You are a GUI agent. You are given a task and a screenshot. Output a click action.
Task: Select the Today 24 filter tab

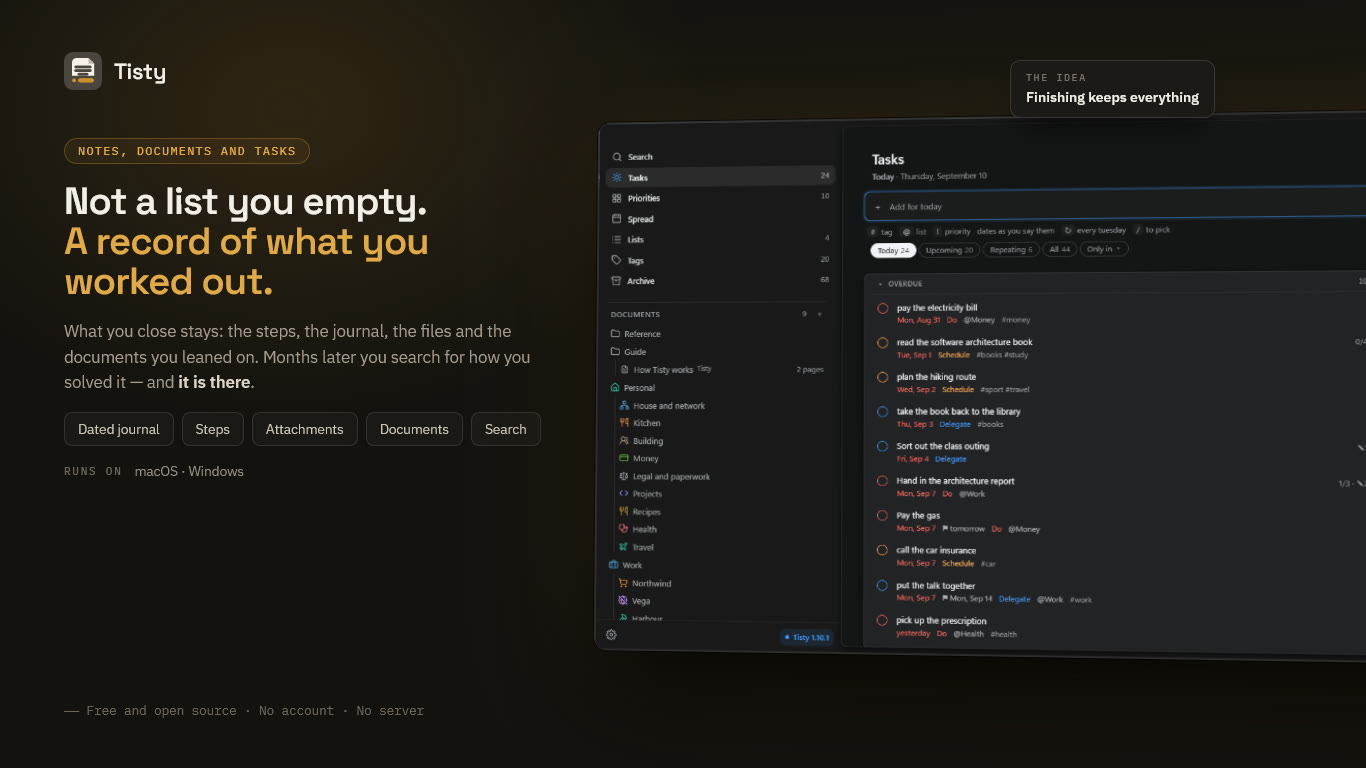[x=893, y=251]
